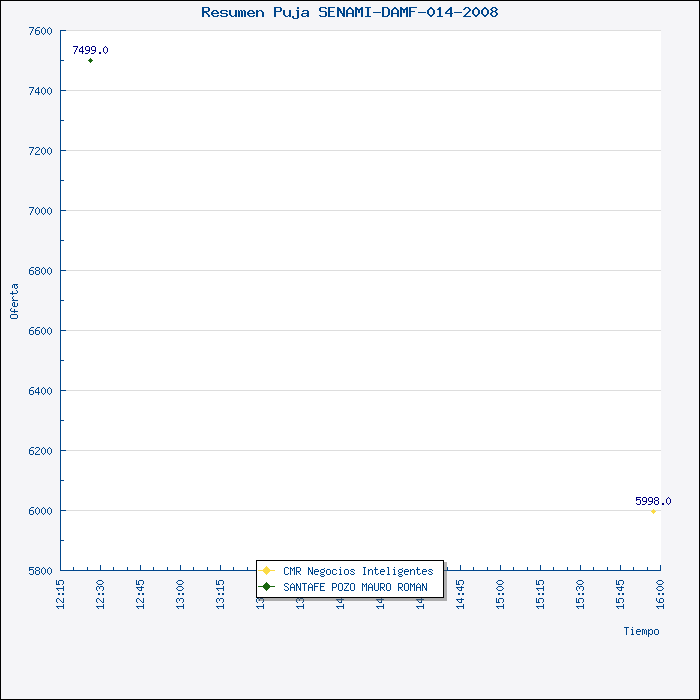Click the chart title Resumen Puja SENAMI-DAMF-014-2008

tap(349, 12)
